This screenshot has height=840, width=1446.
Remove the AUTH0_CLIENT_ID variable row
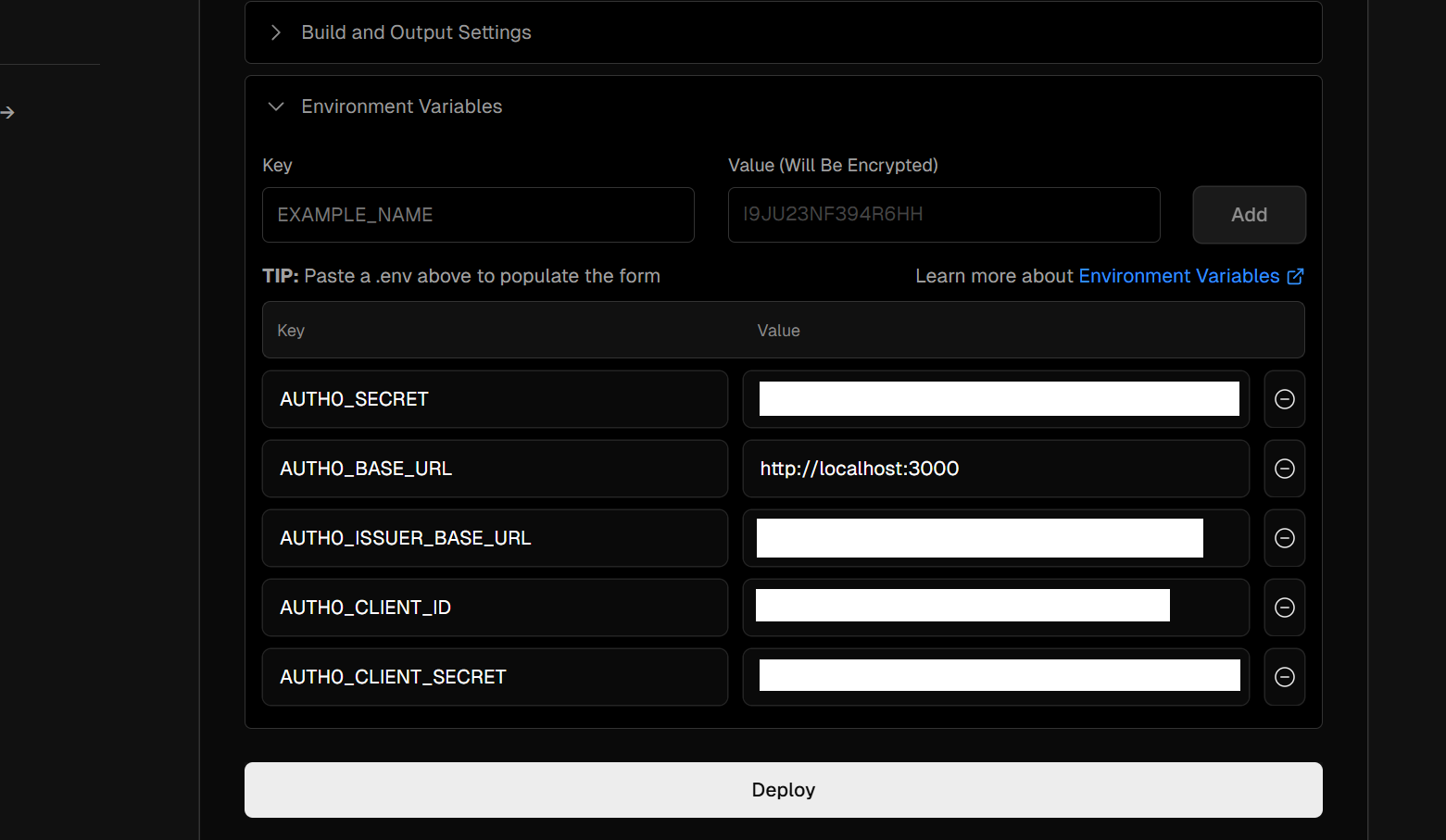pos(1284,608)
